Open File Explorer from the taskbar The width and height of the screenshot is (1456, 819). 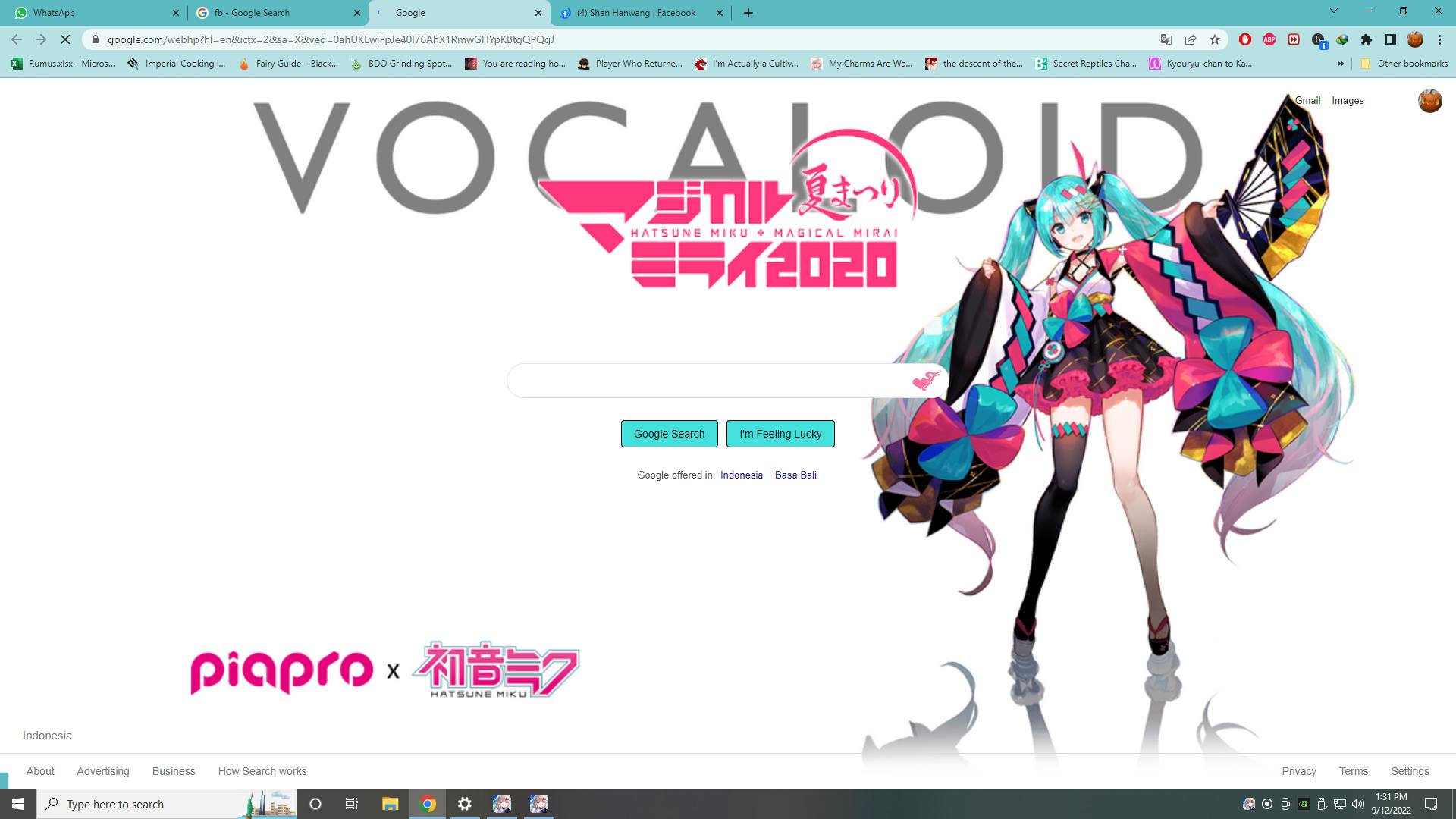(390, 804)
